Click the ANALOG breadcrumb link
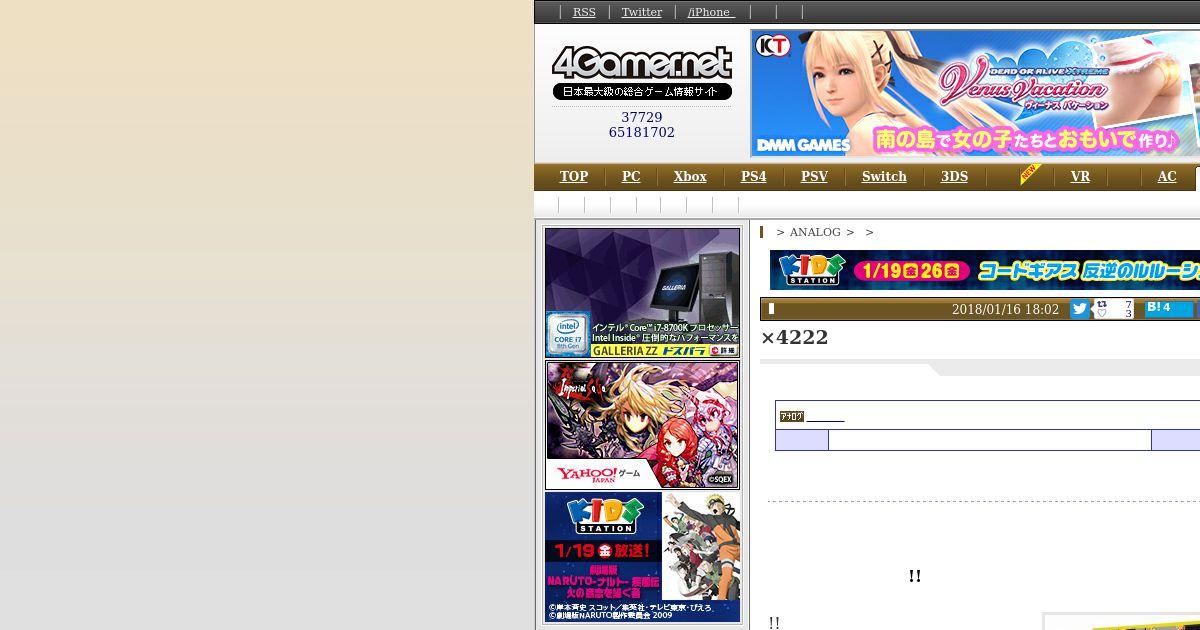This screenshot has height=630, width=1200. coord(815,232)
